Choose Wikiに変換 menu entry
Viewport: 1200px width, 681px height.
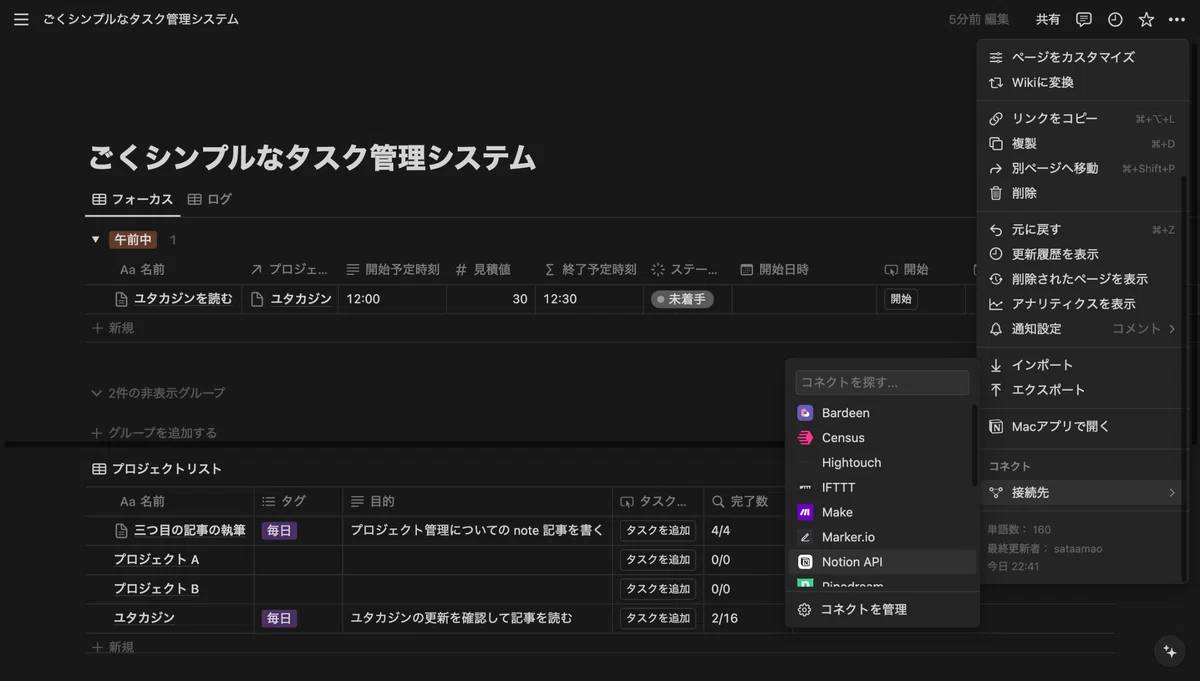[1082, 83]
